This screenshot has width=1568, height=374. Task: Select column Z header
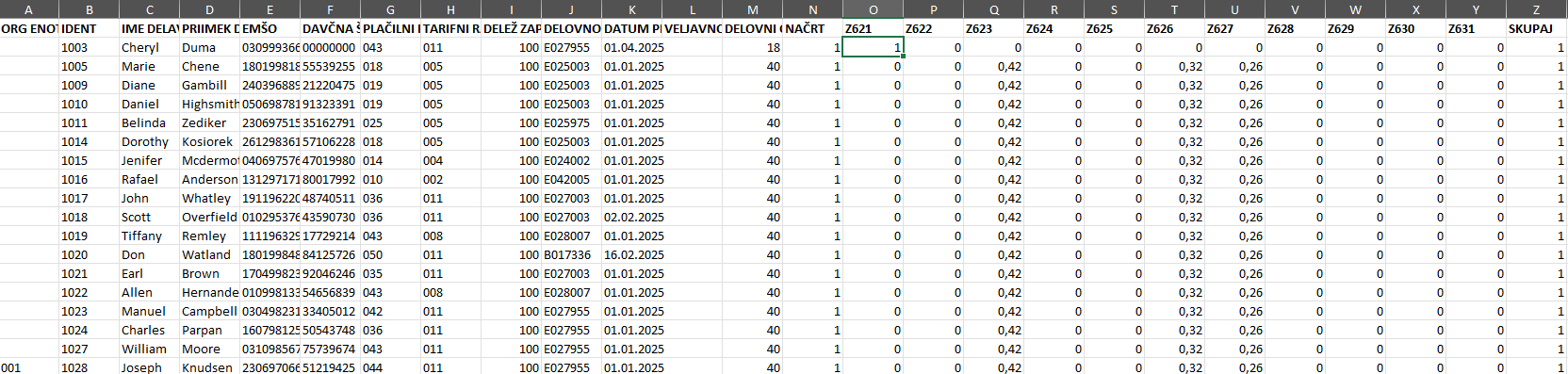(x=1537, y=9)
